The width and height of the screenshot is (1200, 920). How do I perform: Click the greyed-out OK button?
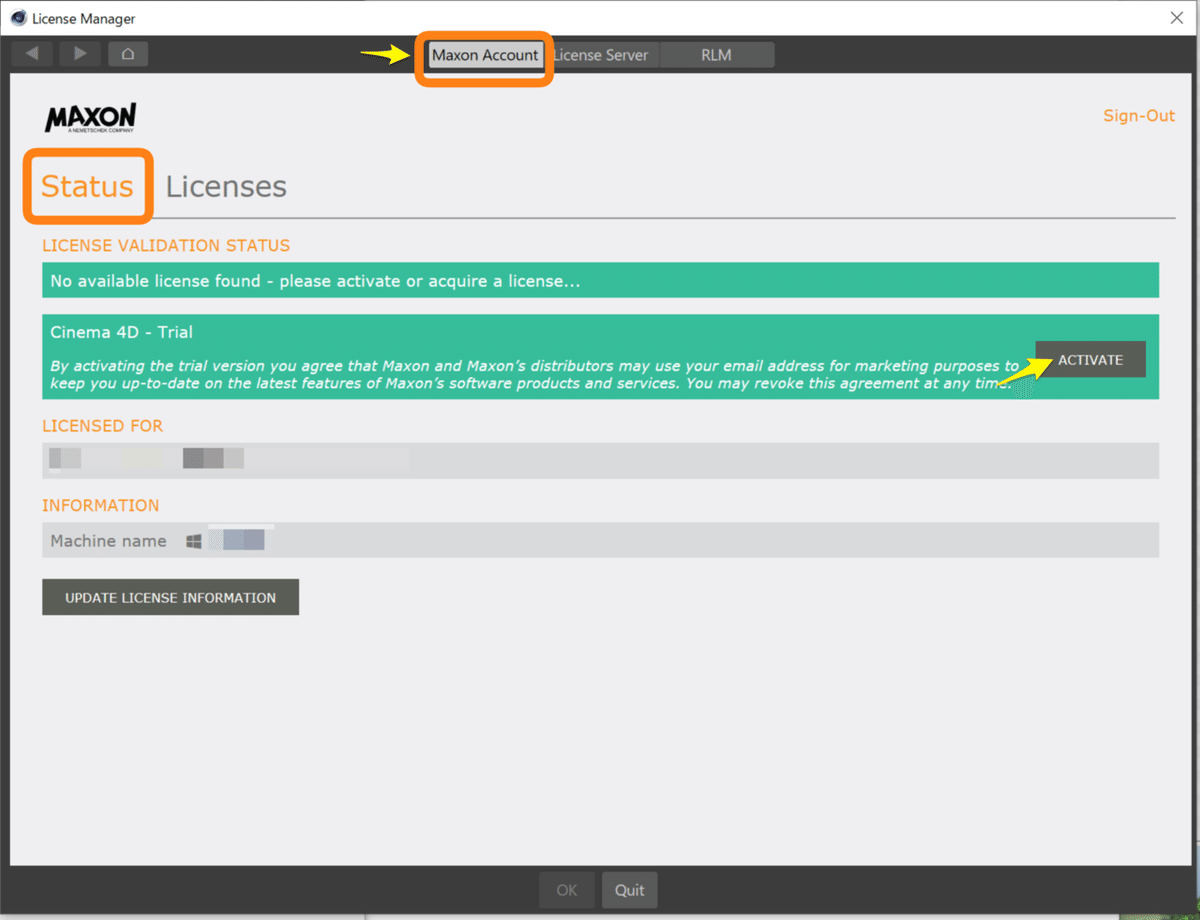tap(567, 890)
